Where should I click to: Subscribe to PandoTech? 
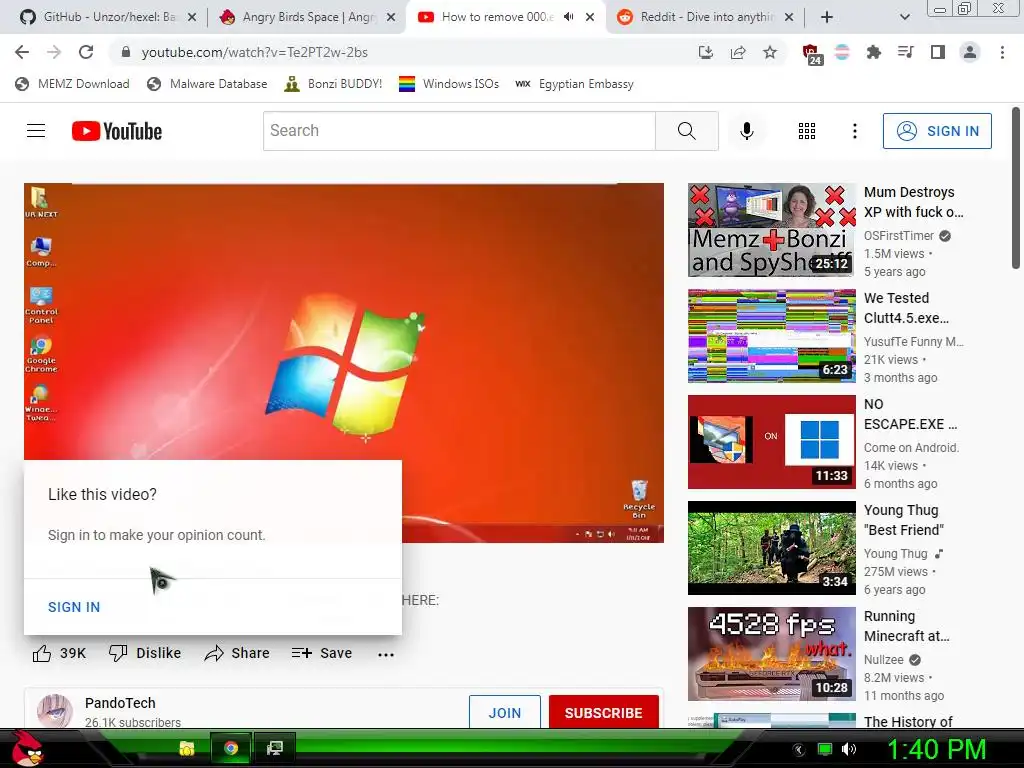[x=603, y=712]
